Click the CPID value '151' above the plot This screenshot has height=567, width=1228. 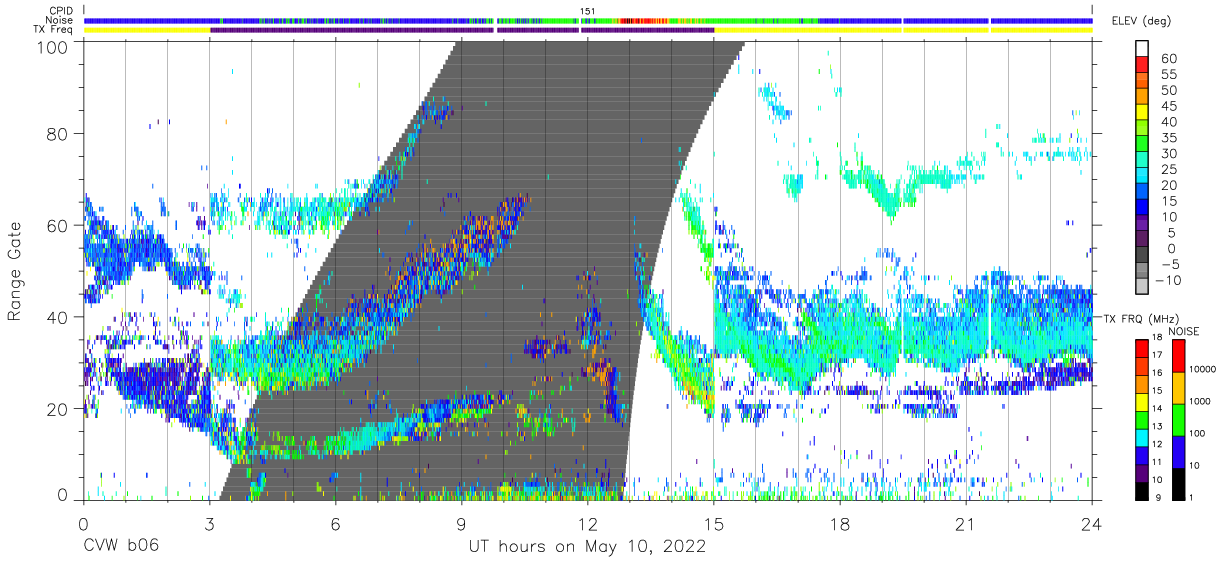[x=588, y=11]
